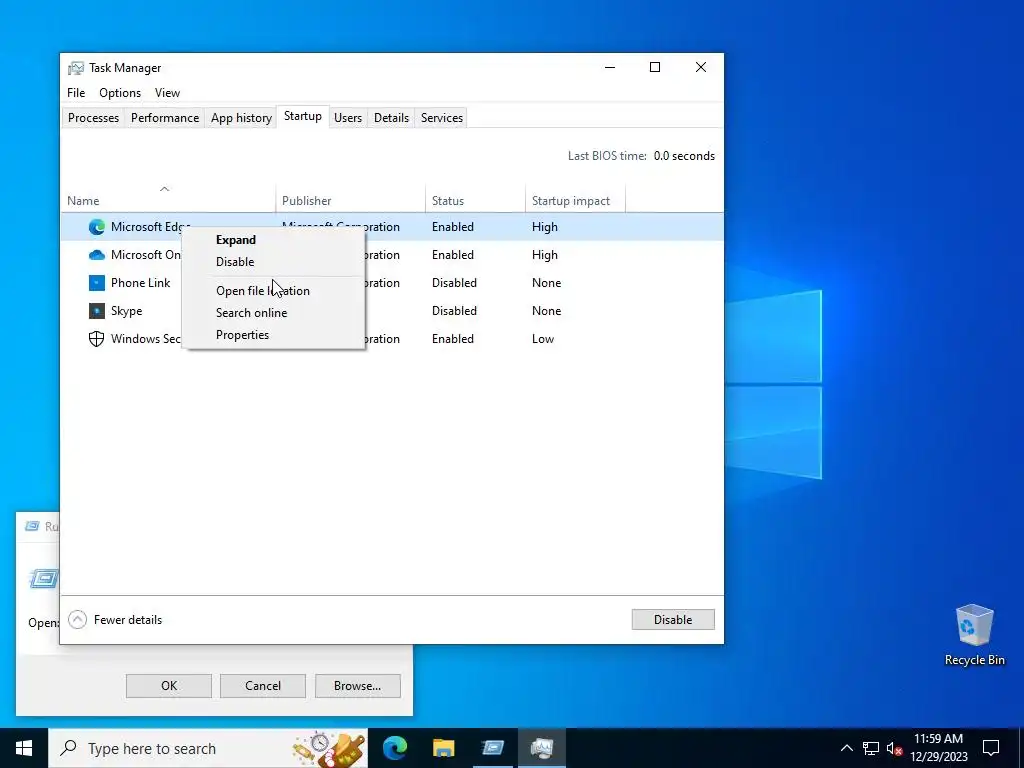The height and width of the screenshot is (768, 1024).
Task: Switch to the Performance tab
Action: point(165,118)
